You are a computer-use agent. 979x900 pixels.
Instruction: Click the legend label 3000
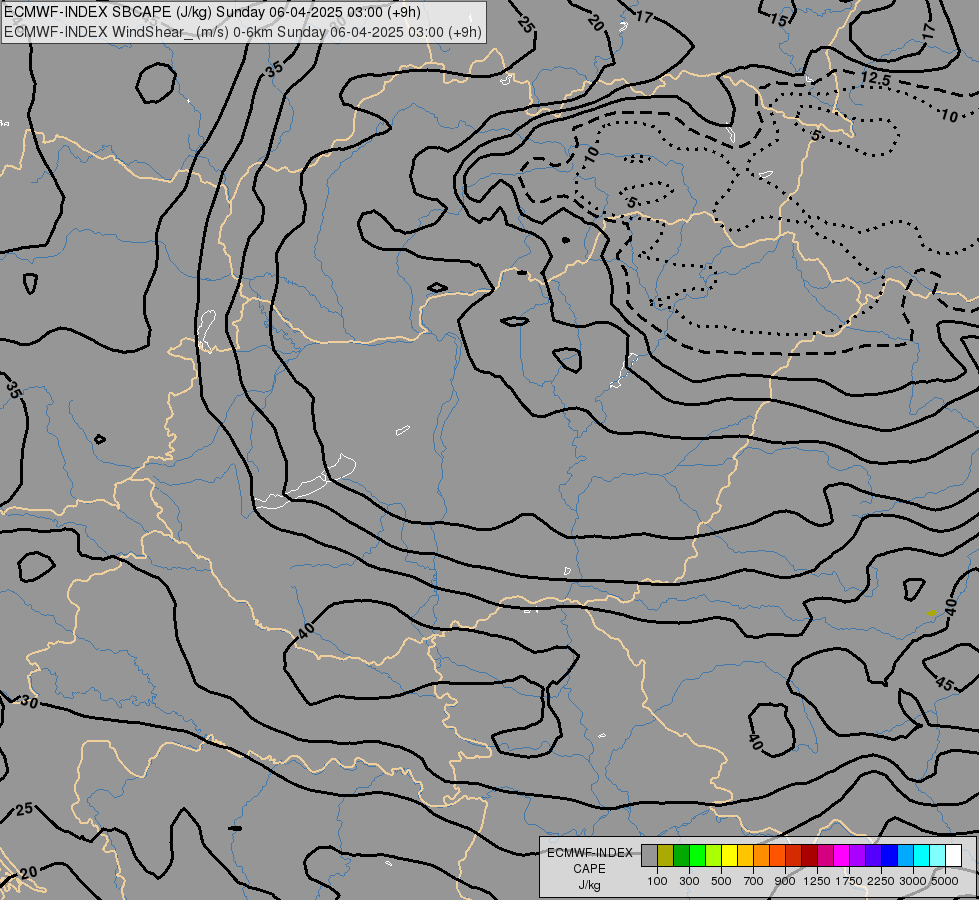(913, 881)
